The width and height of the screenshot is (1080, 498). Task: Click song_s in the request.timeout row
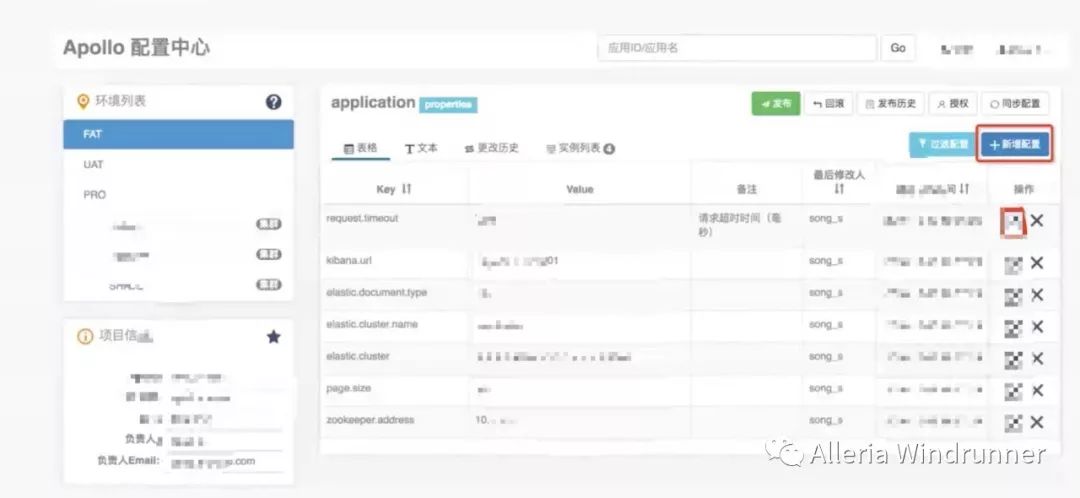[826, 218]
